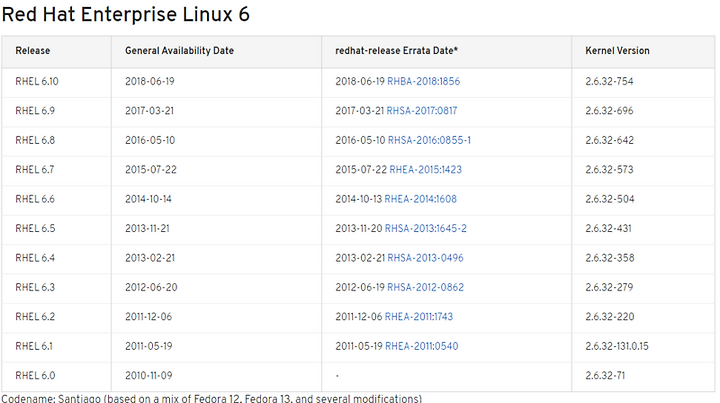Open the RHSA-2016:0855-1 errata link
This screenshot has width=720, height=403.
point(429,140)
